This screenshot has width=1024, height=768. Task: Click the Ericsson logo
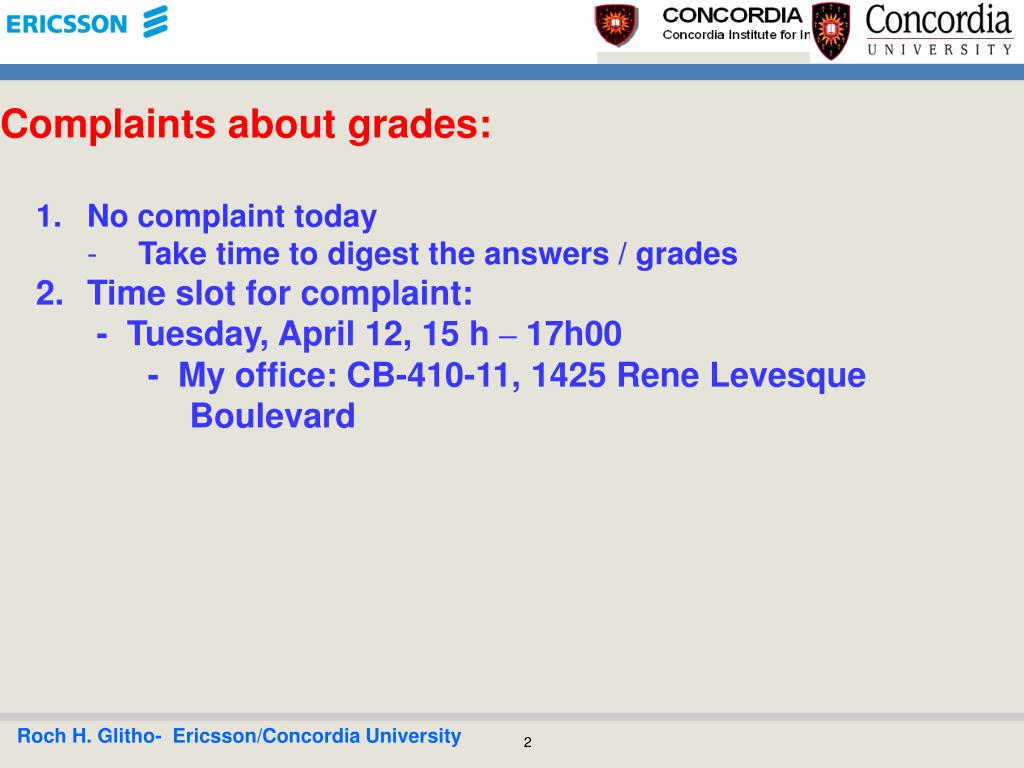coord(87,22)
